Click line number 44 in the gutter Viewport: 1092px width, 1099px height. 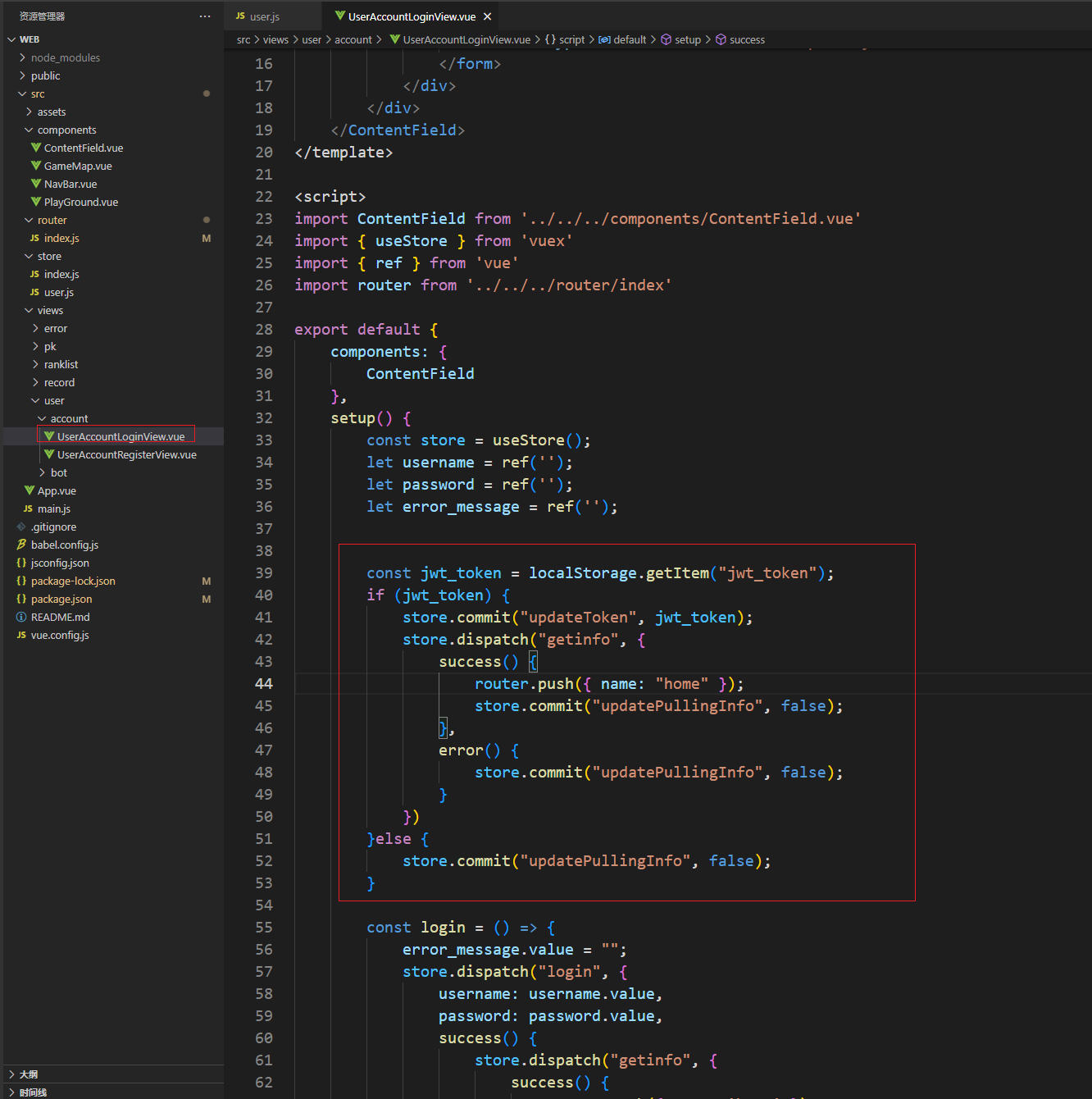[x=264, y=684]
